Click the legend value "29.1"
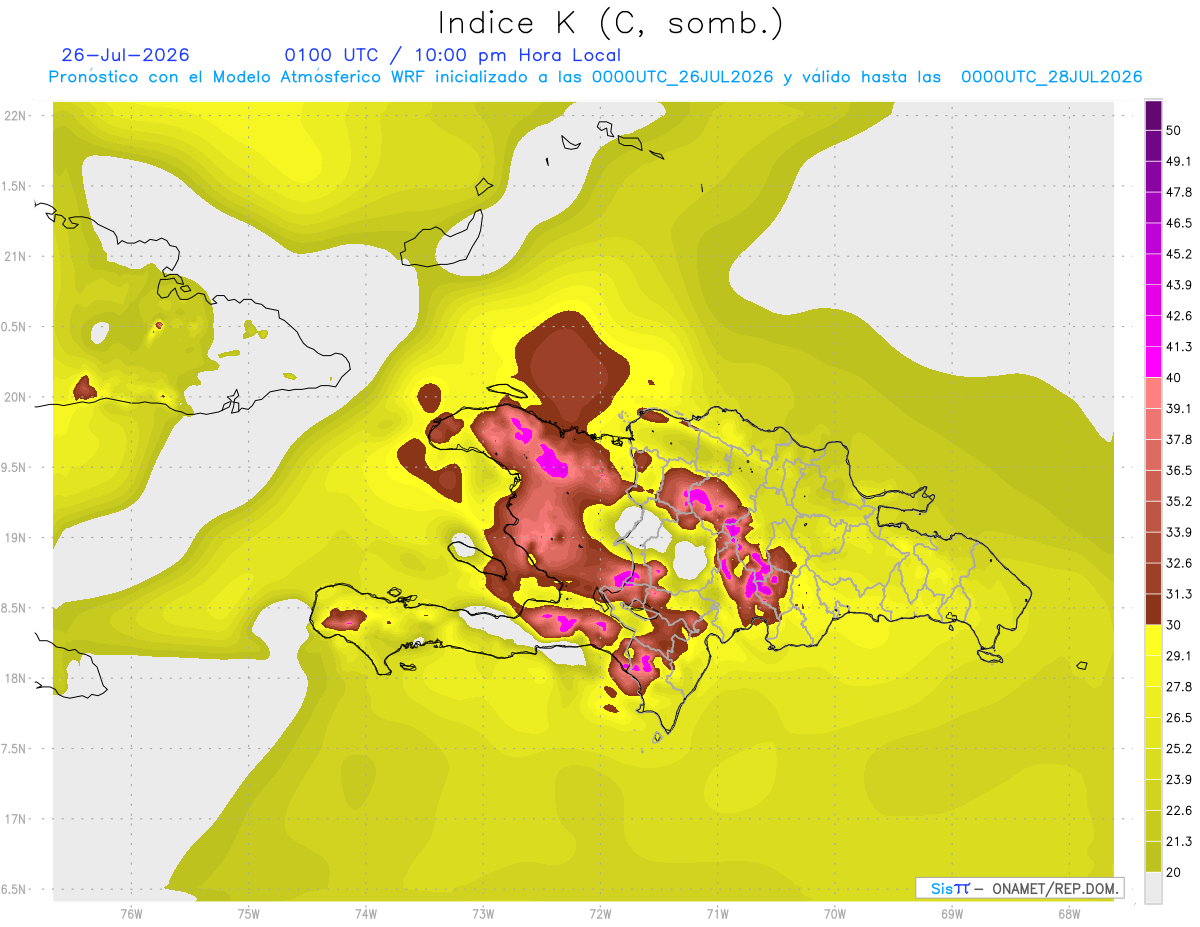Screen dimensions: 1200x927 coord(1179,655)
